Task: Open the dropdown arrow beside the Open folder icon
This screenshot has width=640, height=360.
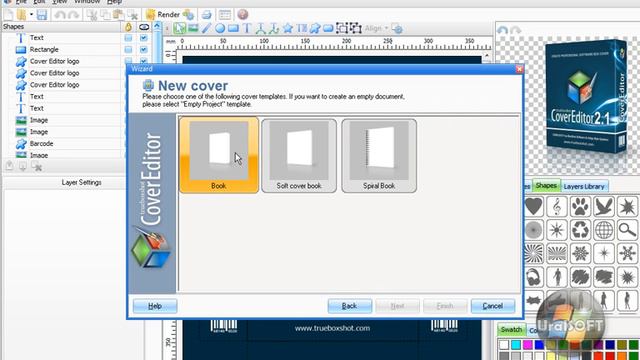Action: tap(31, 15)
